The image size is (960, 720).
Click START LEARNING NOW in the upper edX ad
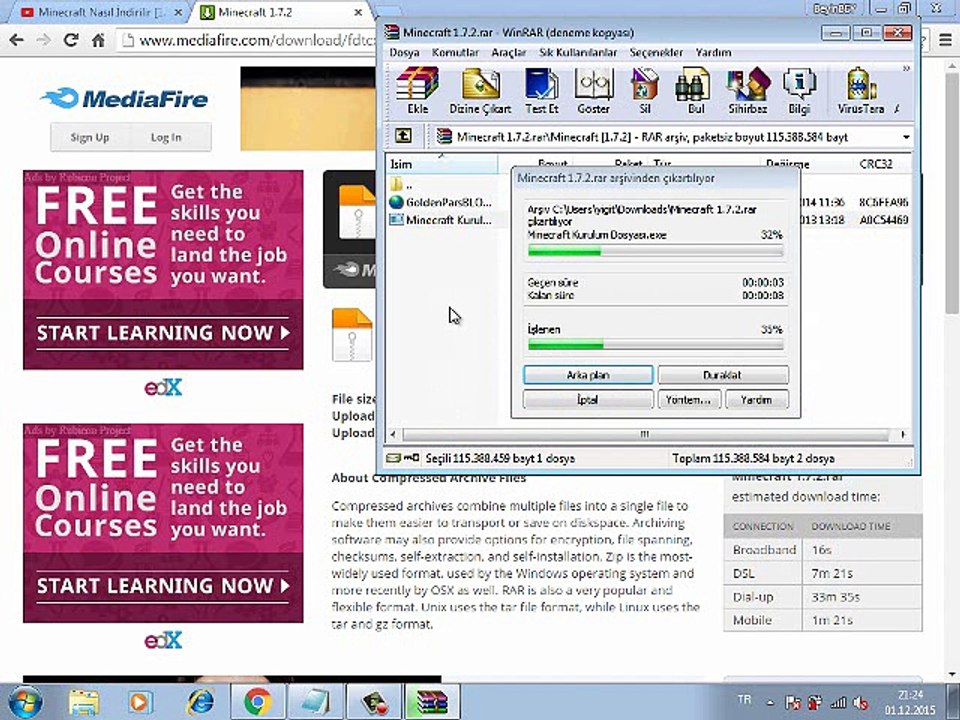(x=163, y=333)
